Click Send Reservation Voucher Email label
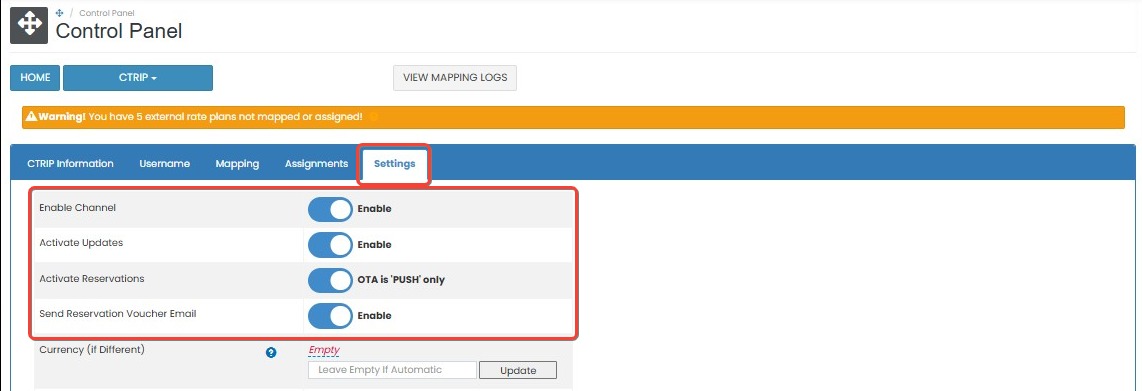1142x391 pixels. pyautogui.click(x=118, y=315)
